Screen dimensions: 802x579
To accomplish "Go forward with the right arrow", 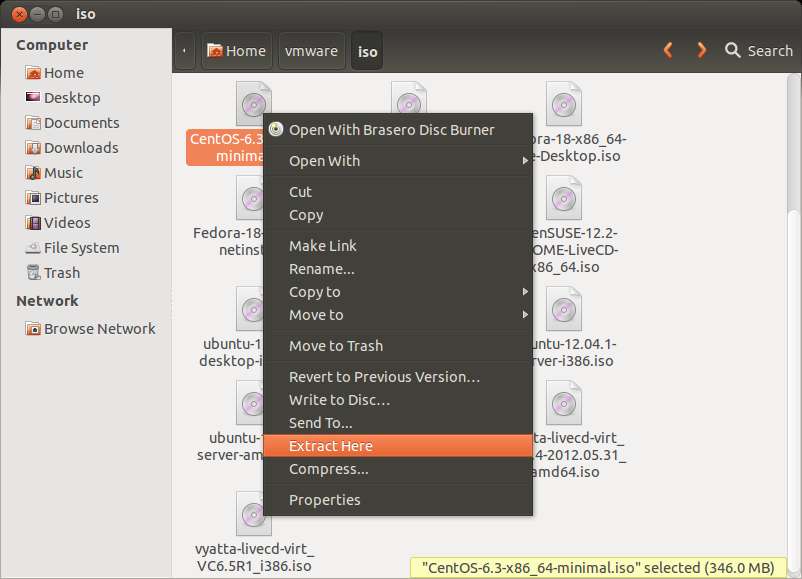I will point(702,50).
